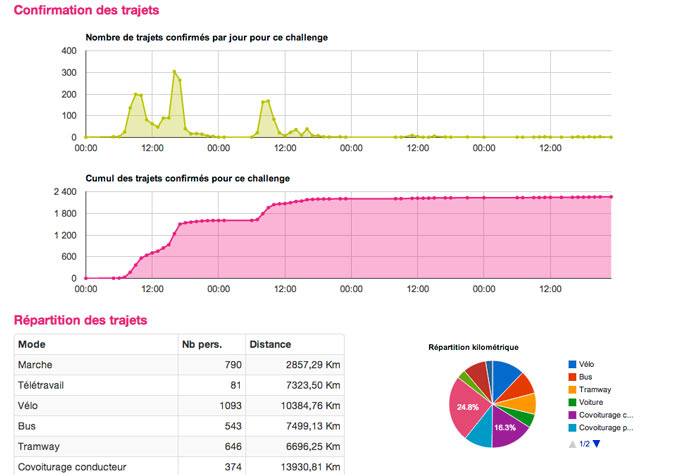Click the blue Vélo legend swatch

tap(572, 365)
